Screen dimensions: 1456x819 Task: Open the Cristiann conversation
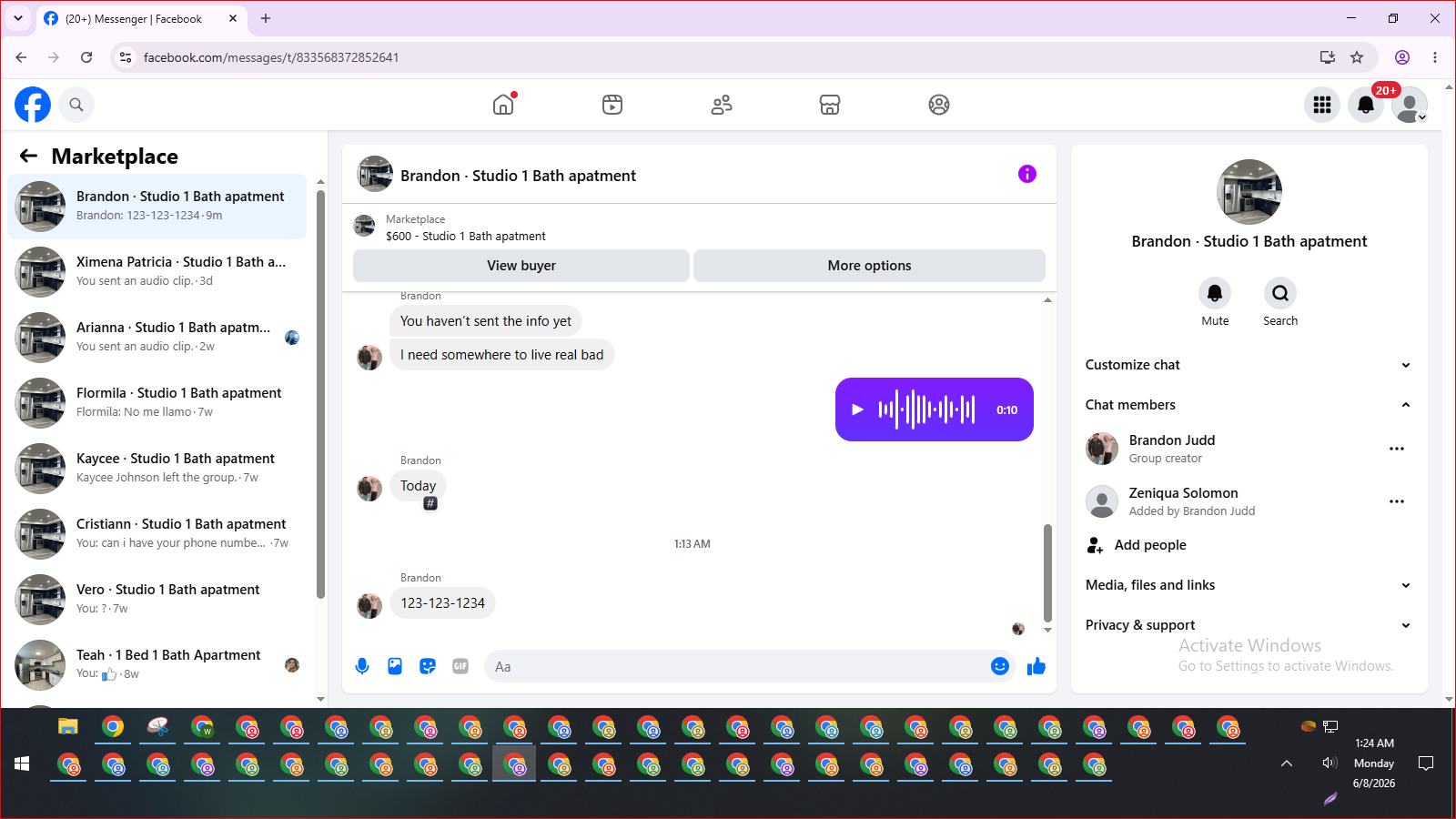(x=157, y=534)
